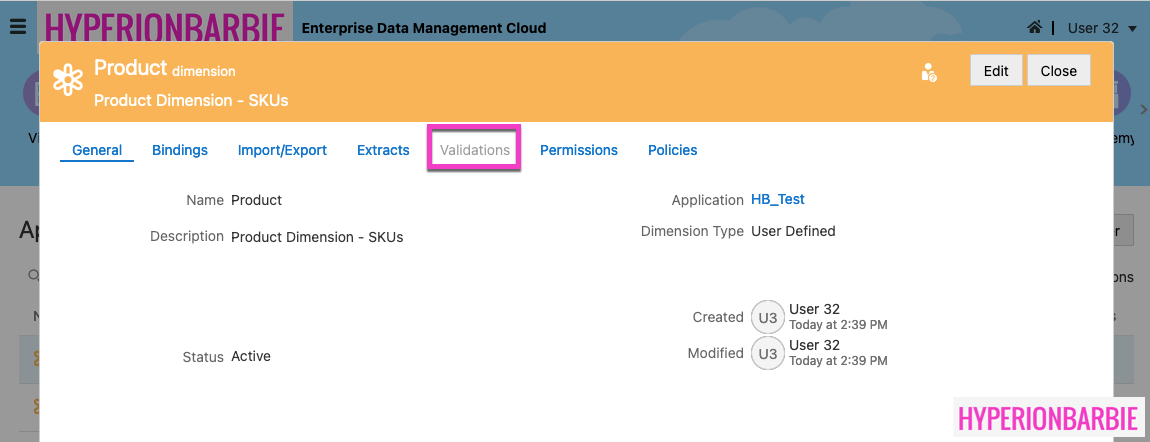
Task: Click the HYPERIONBARBIE logo in the header
Action: click(165, 28)
